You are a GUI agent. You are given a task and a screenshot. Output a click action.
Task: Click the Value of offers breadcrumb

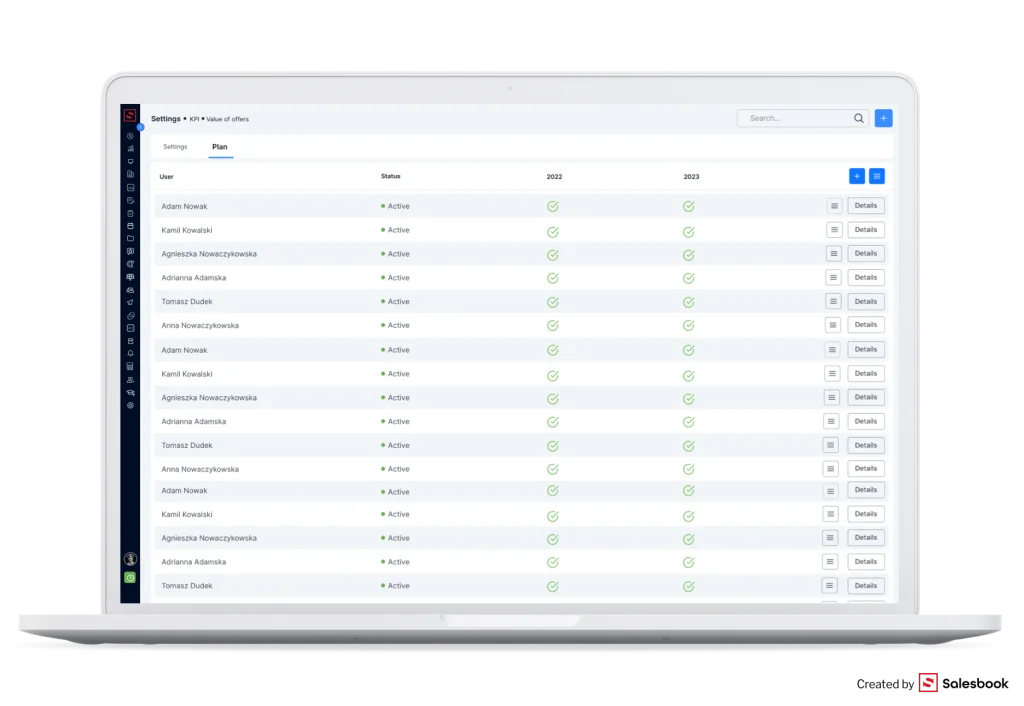227,120
